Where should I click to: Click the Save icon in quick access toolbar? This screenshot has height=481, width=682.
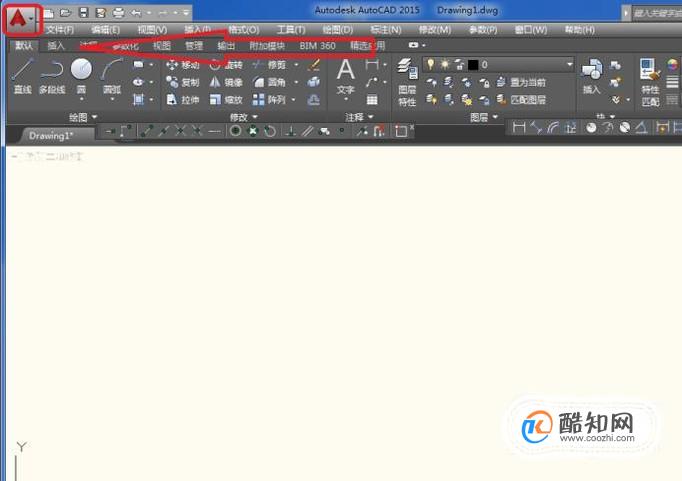pos(84,13)
